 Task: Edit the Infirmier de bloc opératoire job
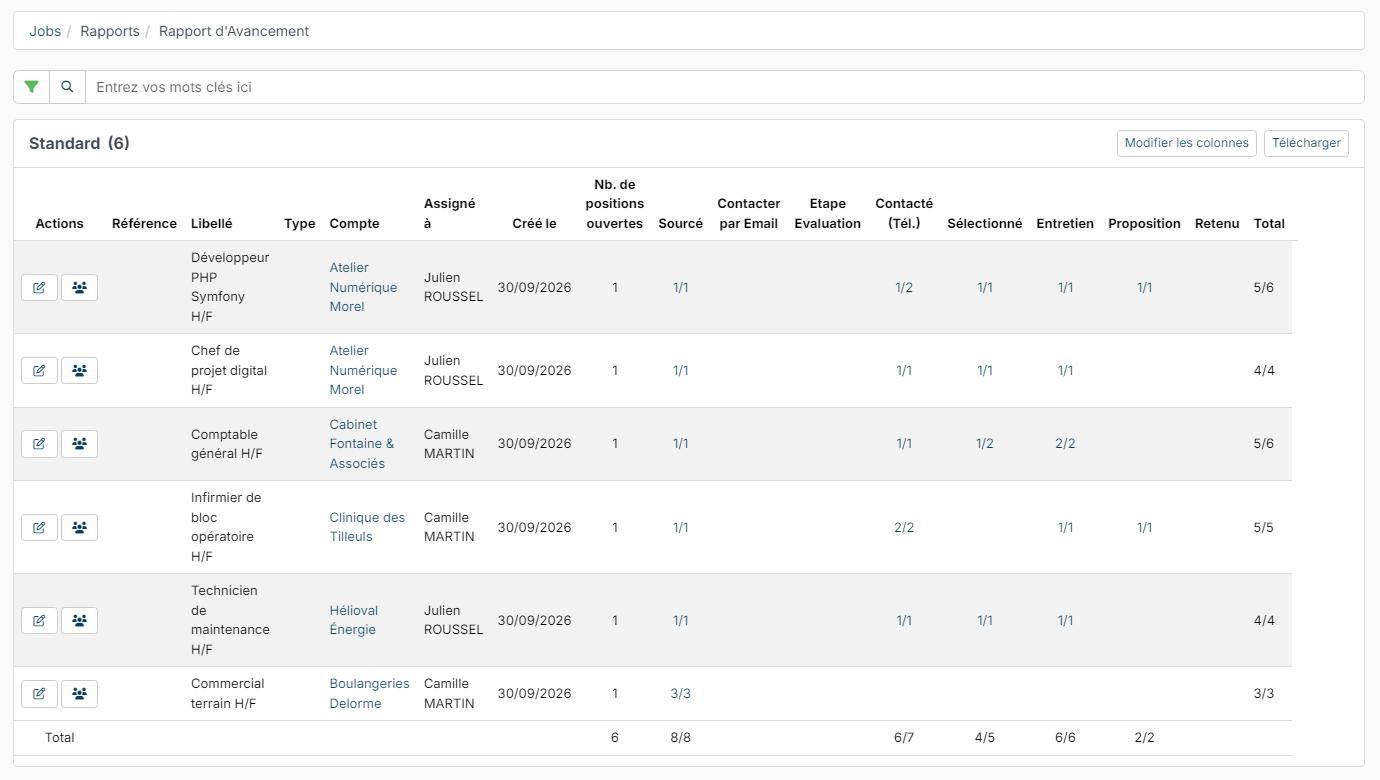point(39,527)
